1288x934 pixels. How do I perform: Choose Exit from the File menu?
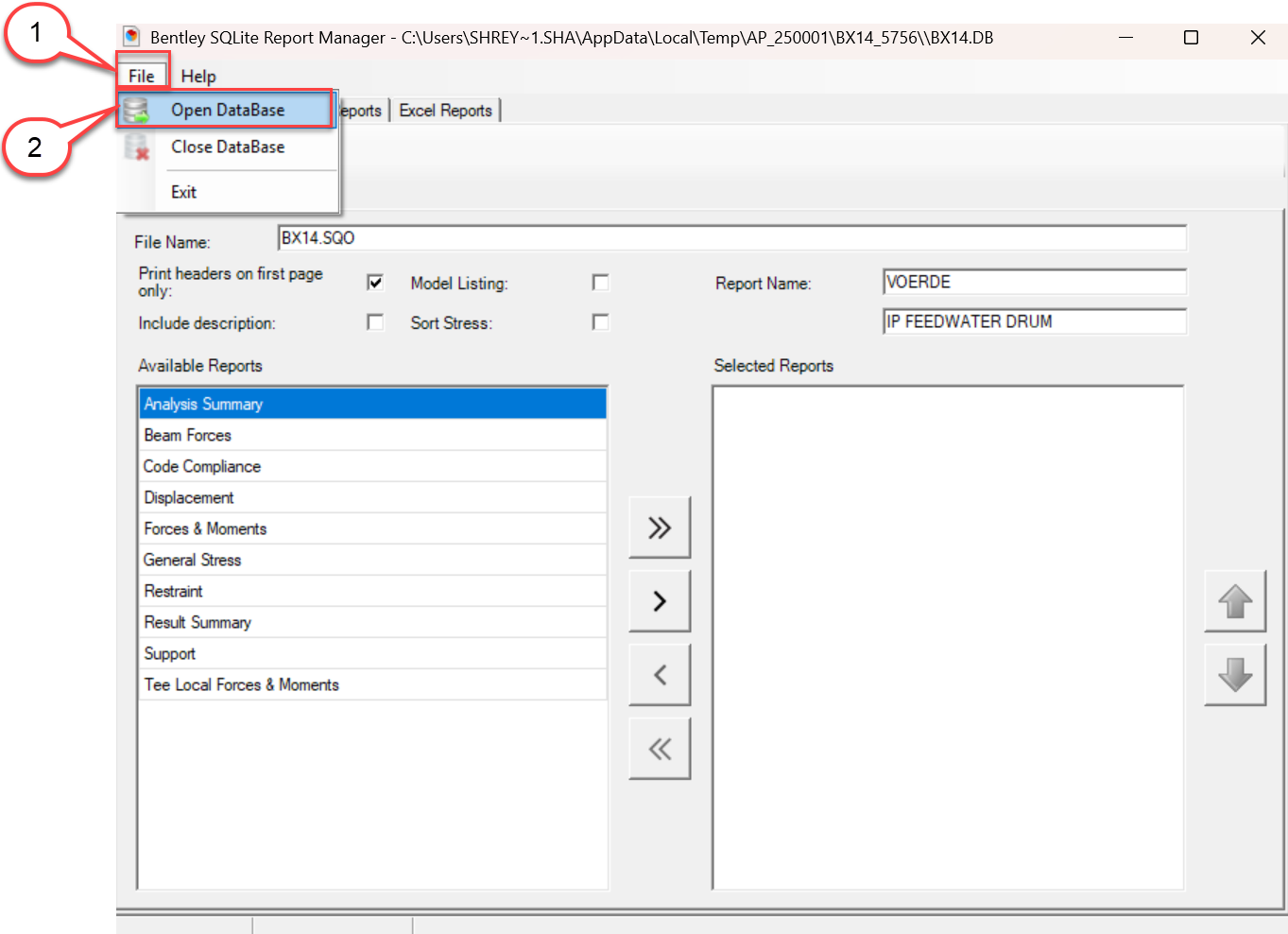(227, 192)
